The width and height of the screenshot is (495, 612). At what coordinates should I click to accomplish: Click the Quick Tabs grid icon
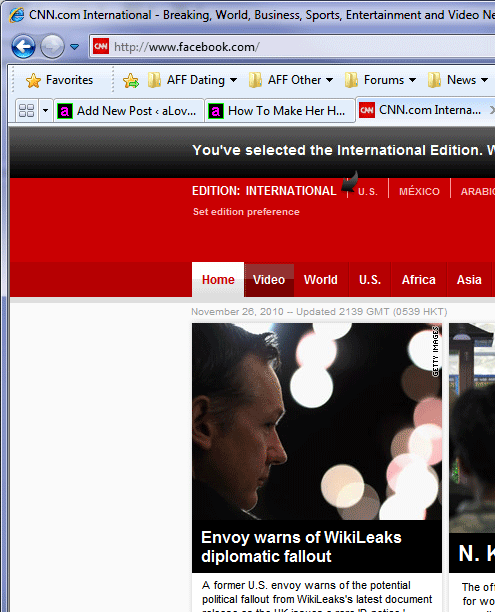click(27, 110)
